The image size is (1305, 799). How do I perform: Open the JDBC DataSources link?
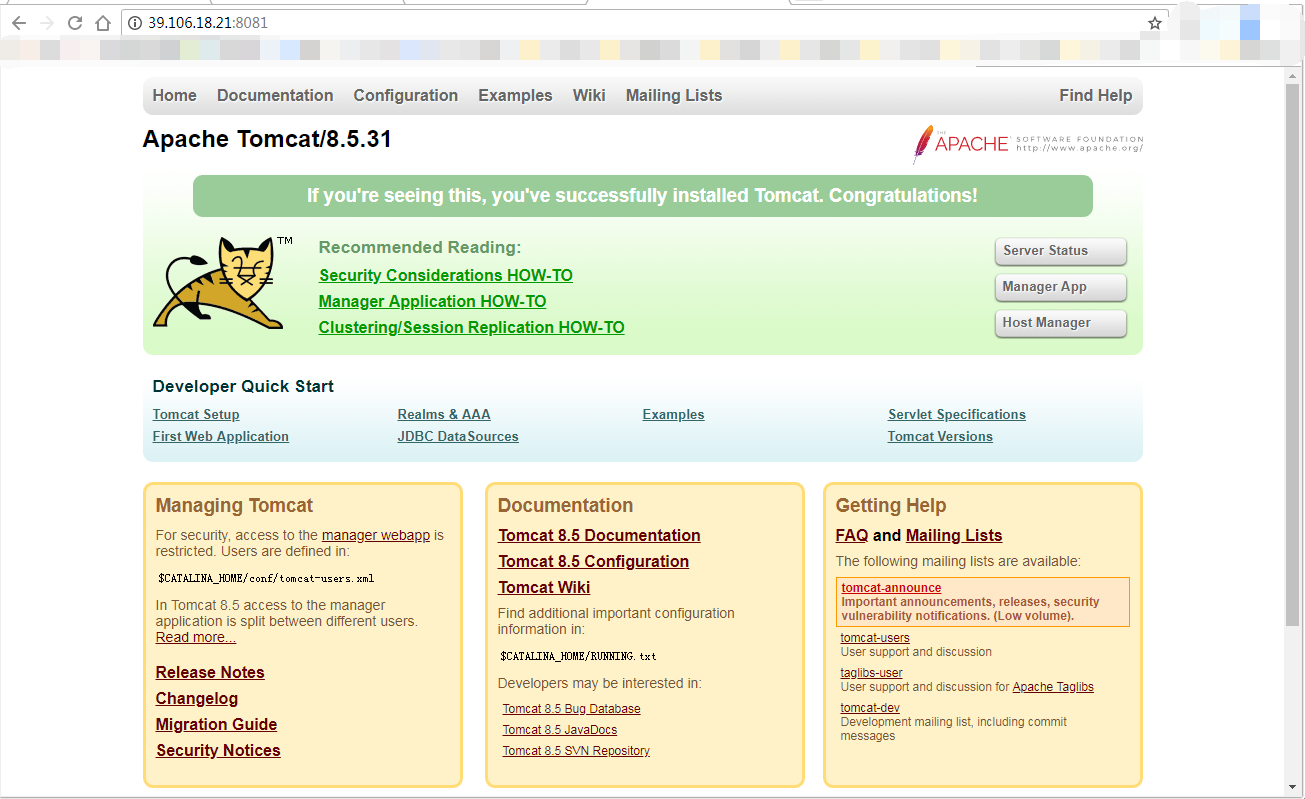[458, 436]
